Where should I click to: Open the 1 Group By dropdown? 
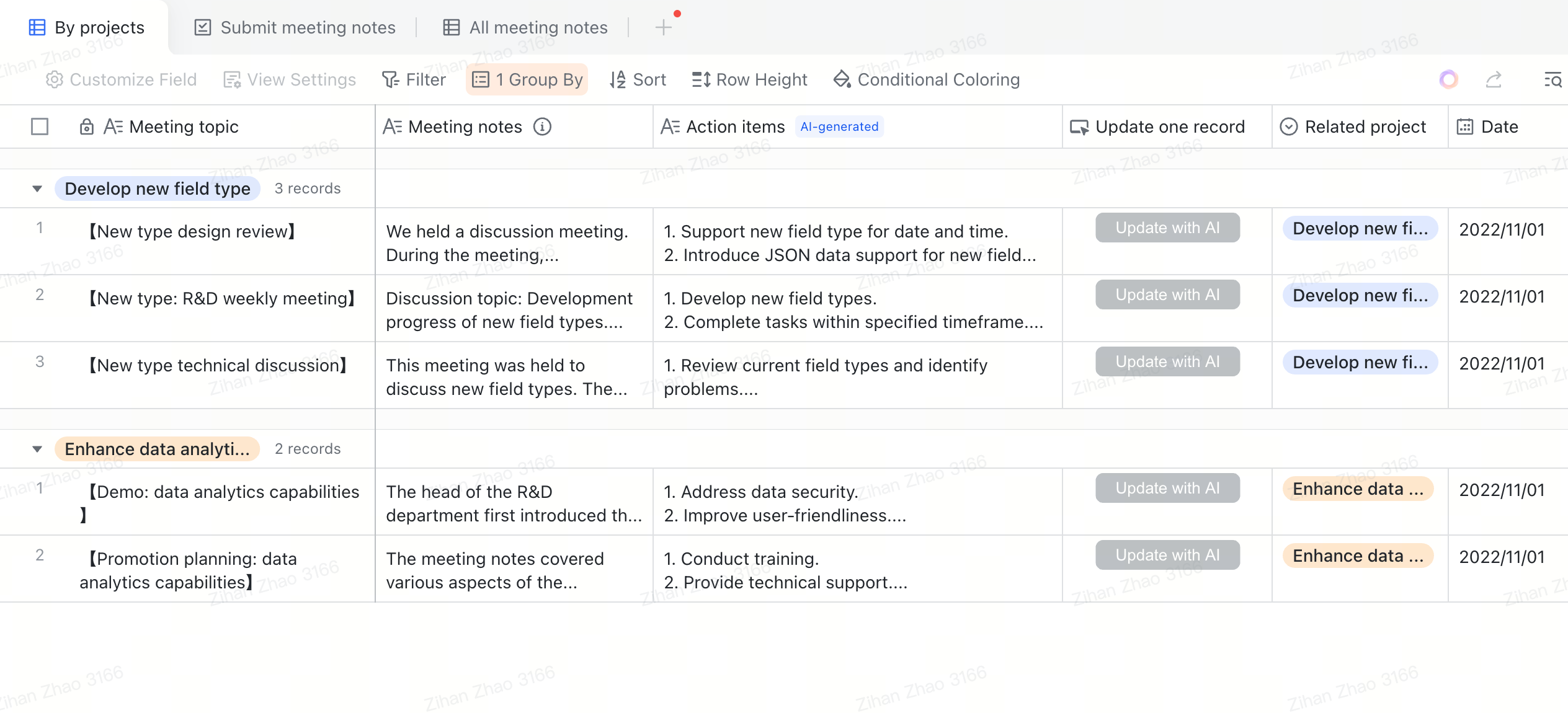point(527,79)
